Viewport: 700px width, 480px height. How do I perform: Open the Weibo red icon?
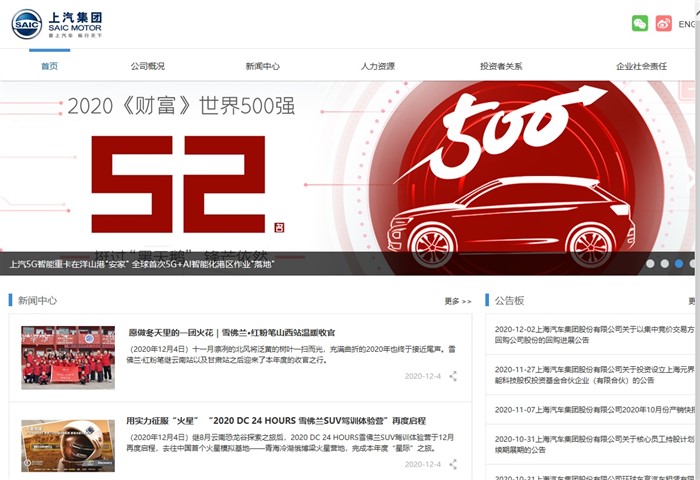(663, 23)
